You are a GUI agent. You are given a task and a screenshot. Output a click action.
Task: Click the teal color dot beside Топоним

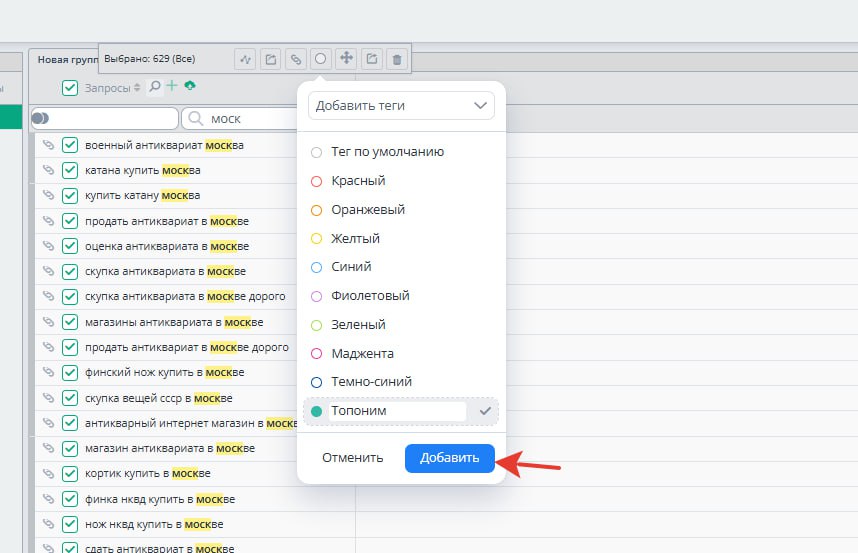pos(317,411)
